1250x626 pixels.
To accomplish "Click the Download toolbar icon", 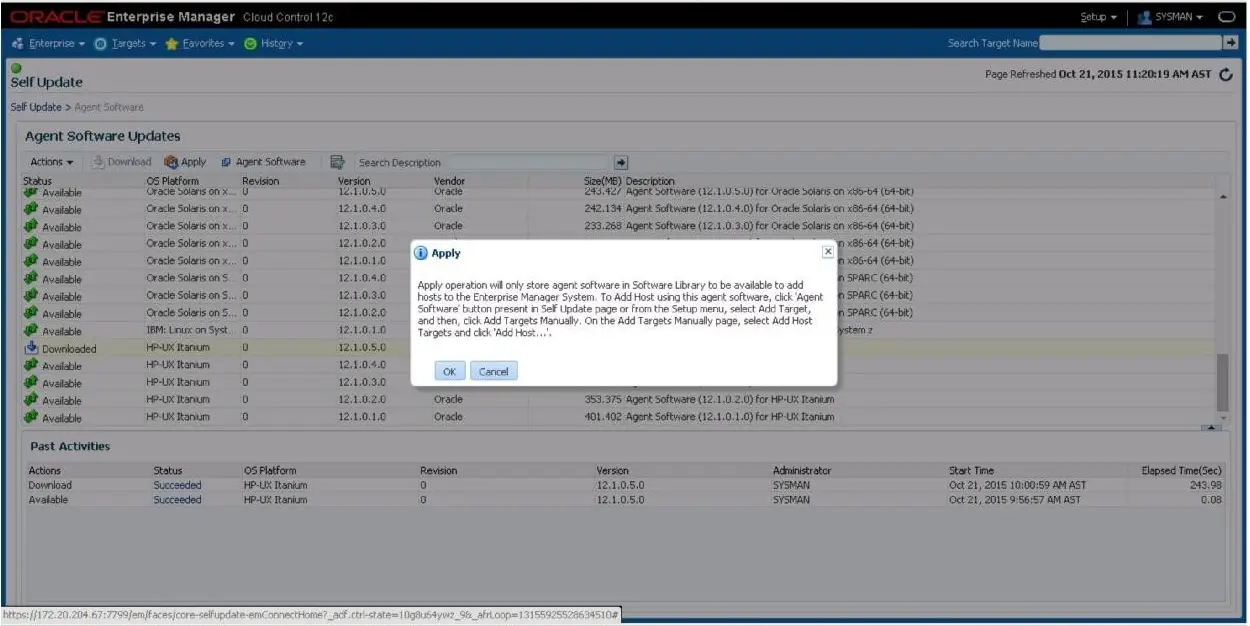I will click(x=99, y=162).
